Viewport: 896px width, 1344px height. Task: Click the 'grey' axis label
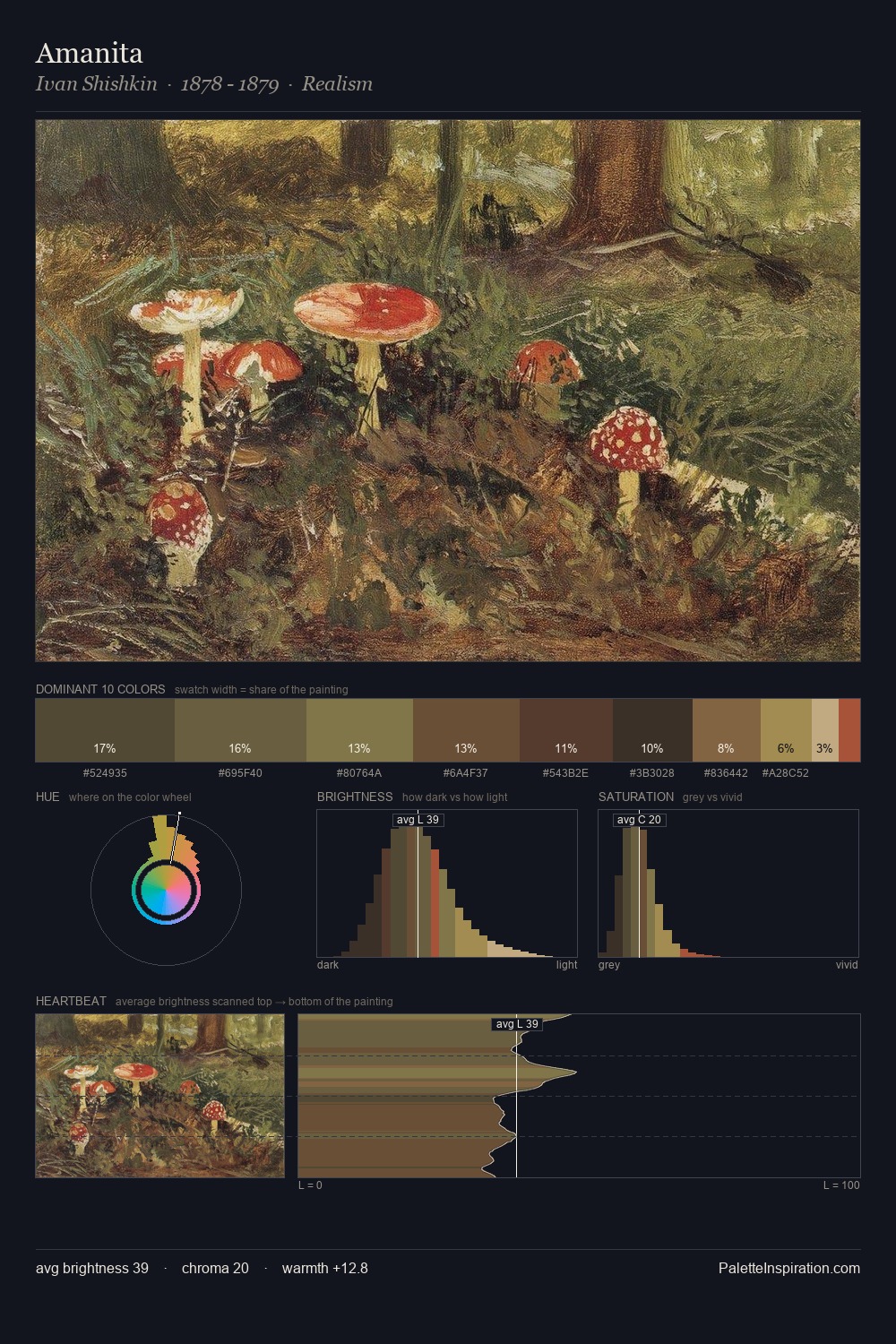609,965
